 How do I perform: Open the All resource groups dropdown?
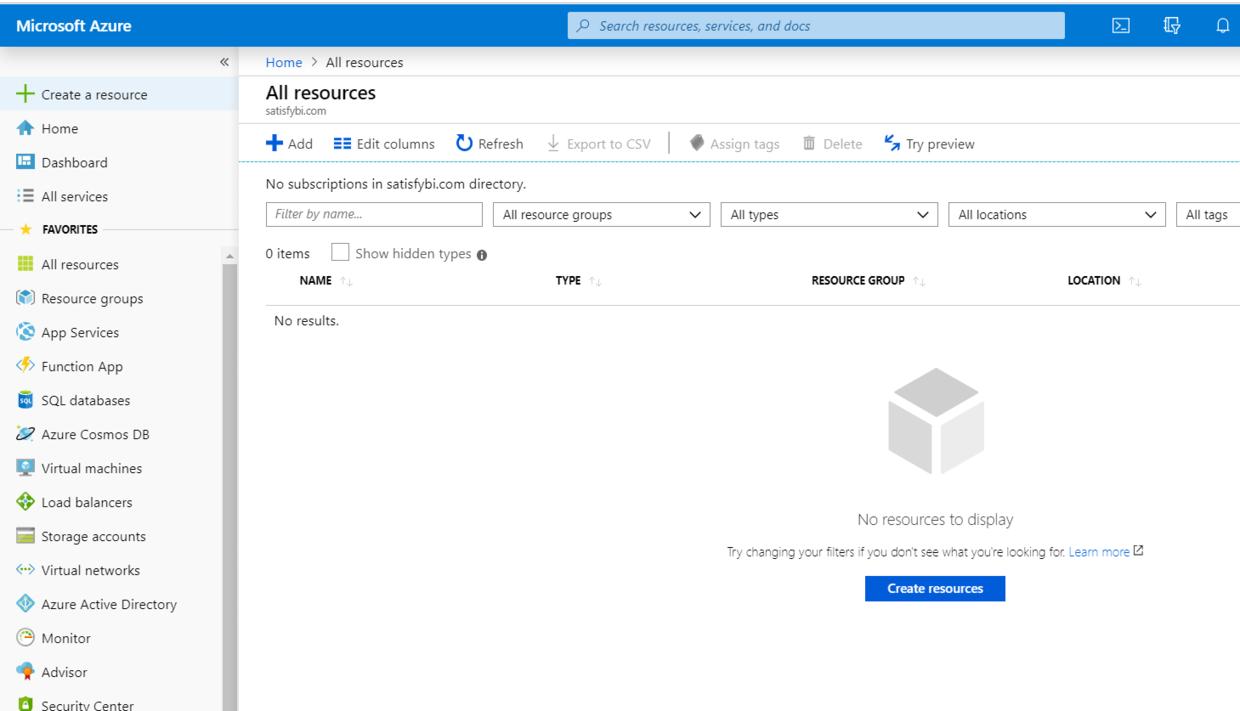tap(600, 214)
